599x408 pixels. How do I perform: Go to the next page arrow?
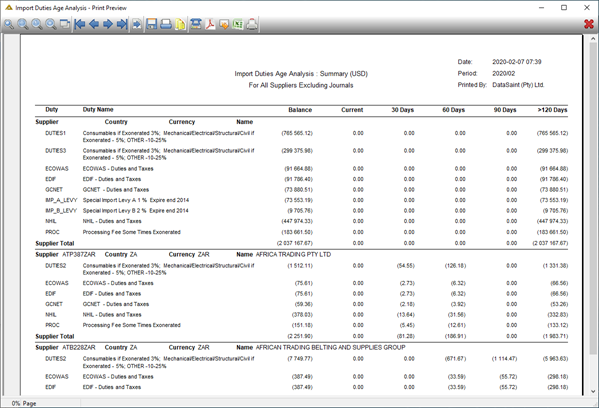[x=108, y=24]
